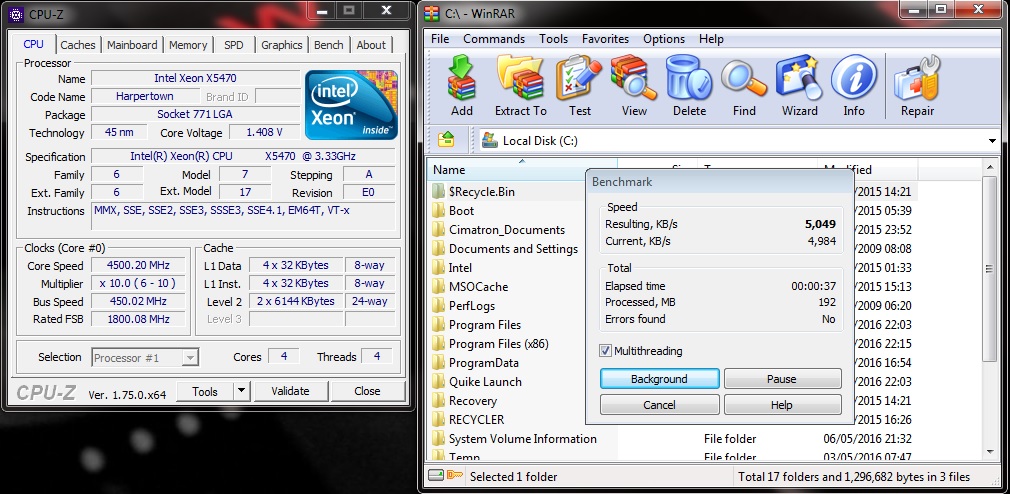
Task: Click the Help button in Benchmark dialog
Action: coord(782,404)
